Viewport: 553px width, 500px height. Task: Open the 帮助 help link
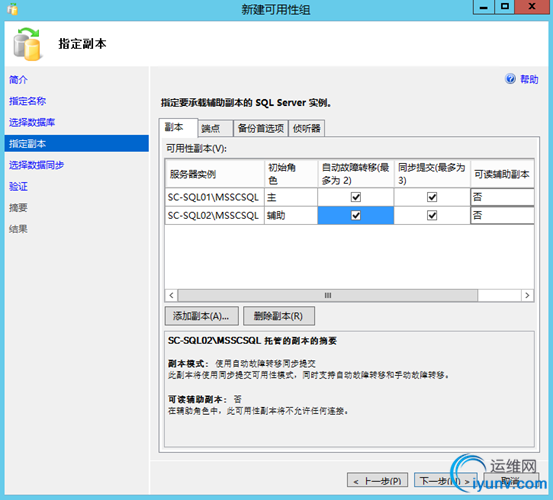(529, 79)
